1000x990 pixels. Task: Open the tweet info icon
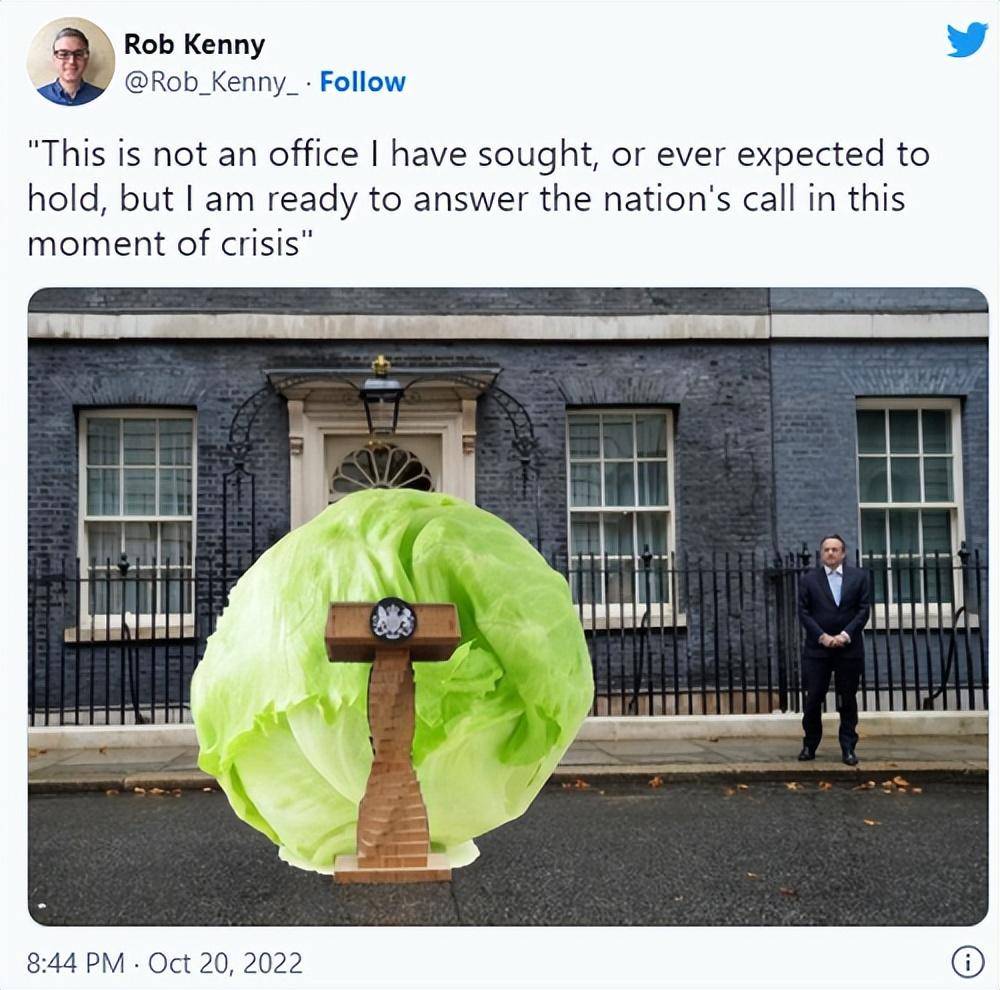pos(967,962)
